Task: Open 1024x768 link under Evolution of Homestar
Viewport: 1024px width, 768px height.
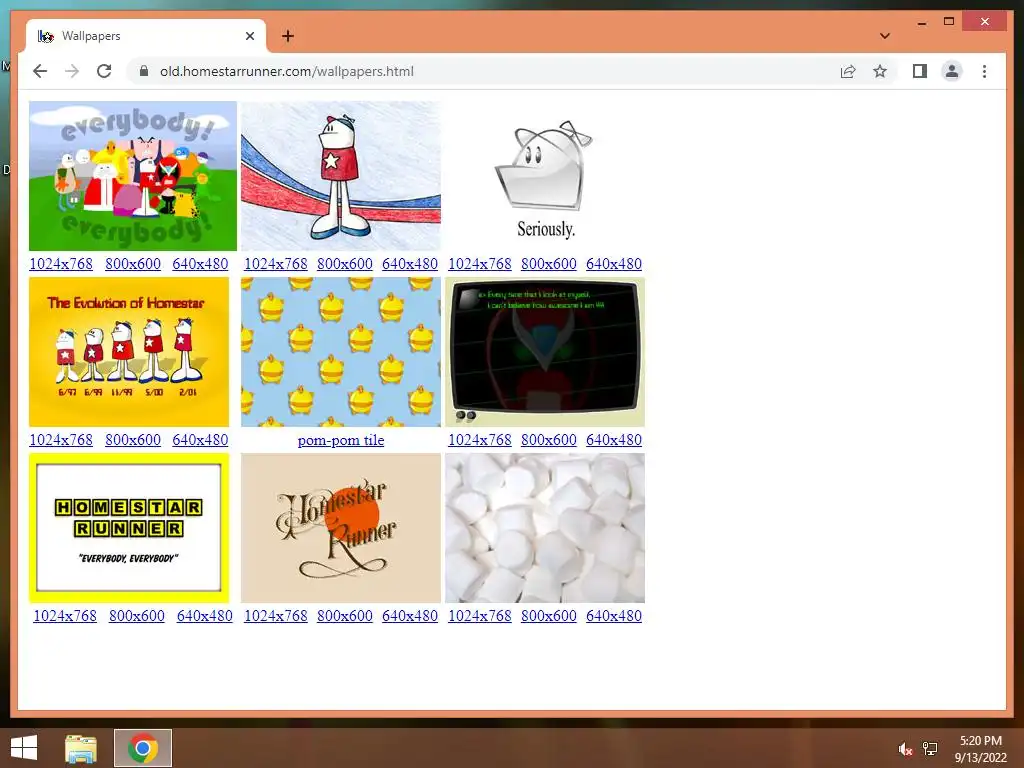Action: pyautogui.click(x=61, y=440)
